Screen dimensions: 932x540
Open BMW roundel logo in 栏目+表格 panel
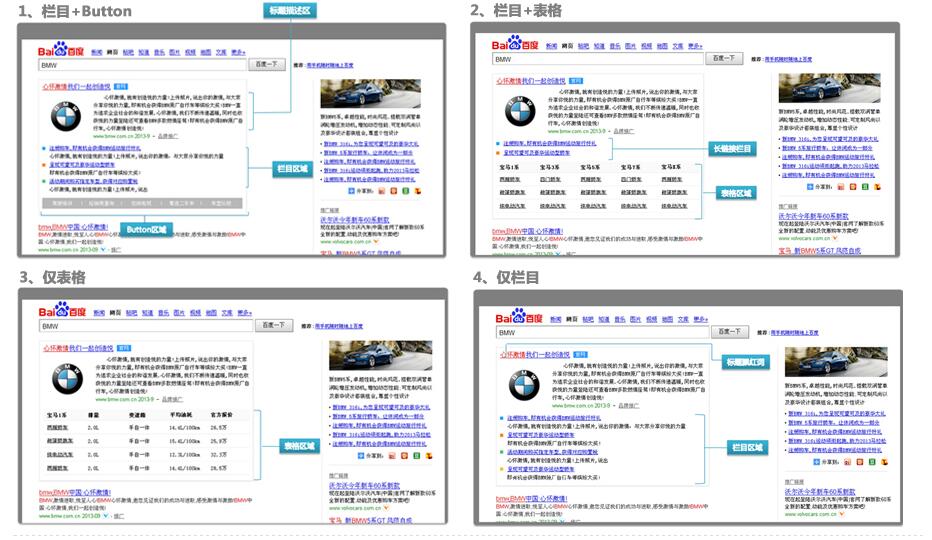[520, 111]
